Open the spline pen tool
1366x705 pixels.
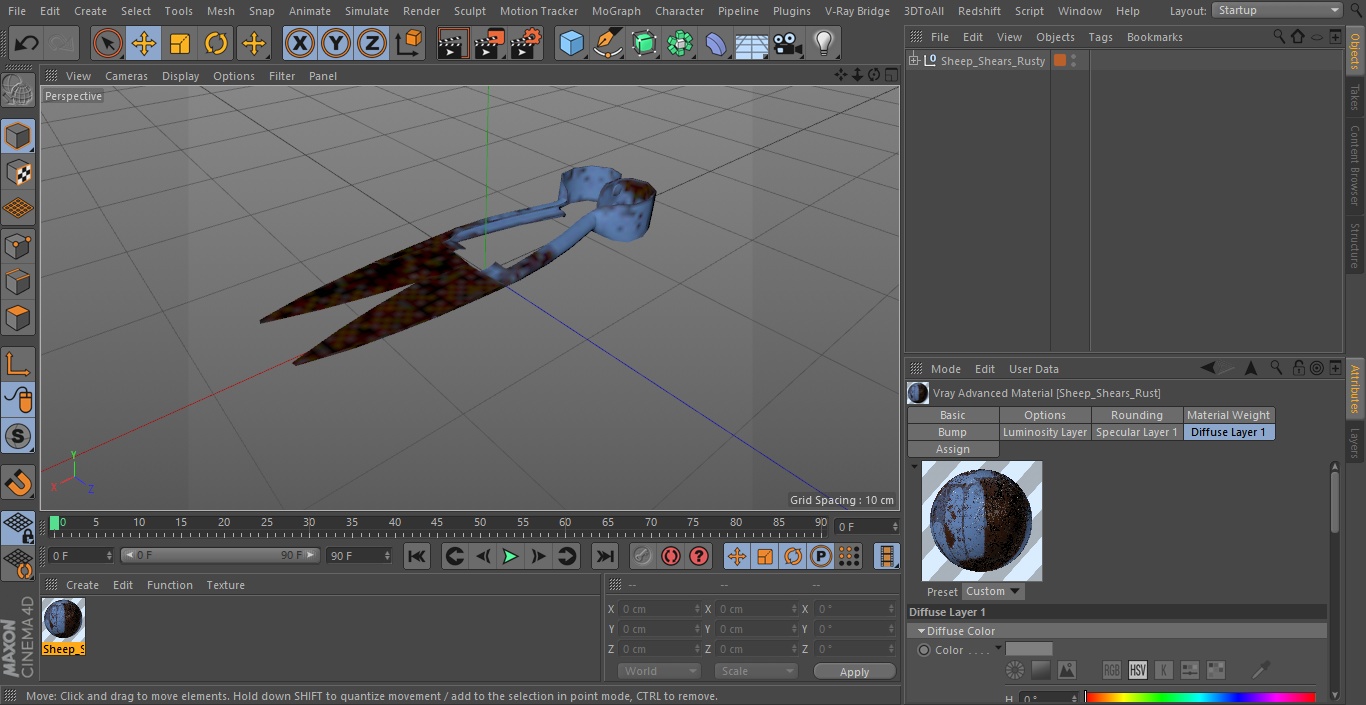point(607,44)
